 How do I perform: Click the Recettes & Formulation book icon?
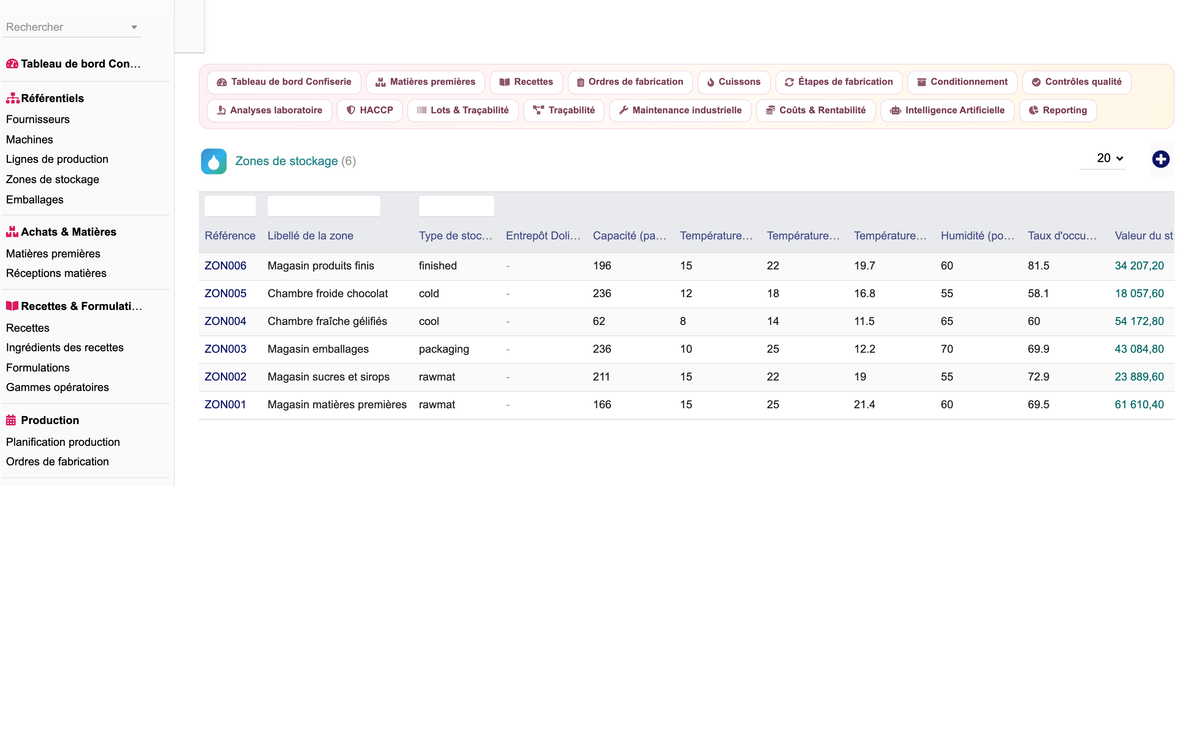tap(12, 306)
